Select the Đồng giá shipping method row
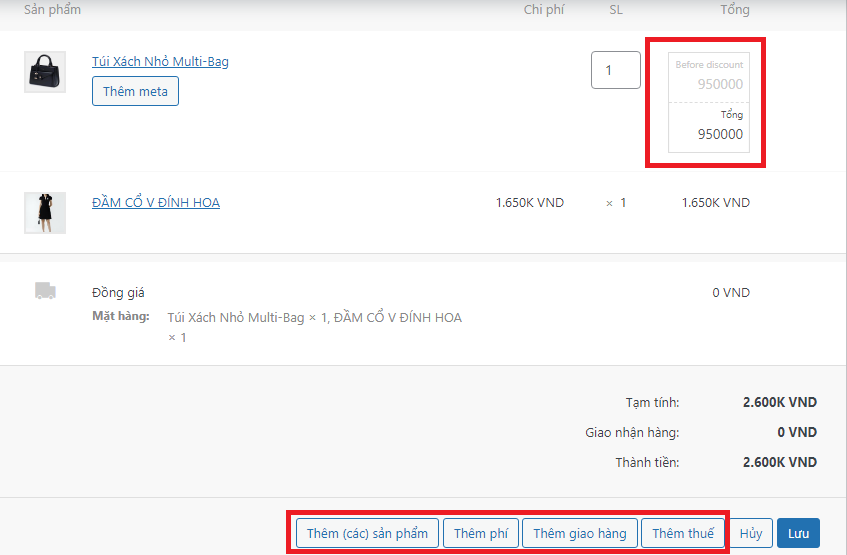The width and height of the screenshot is (847, 555). 118,293
